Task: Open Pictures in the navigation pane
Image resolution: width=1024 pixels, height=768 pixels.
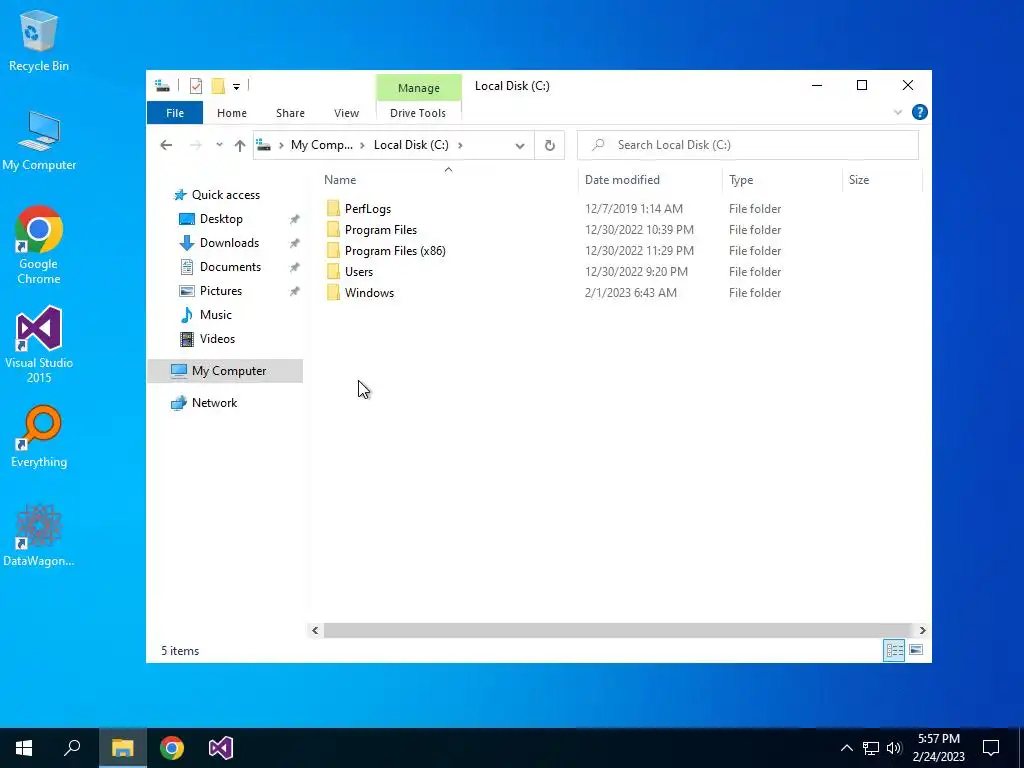Action: (x=221, y=291)
